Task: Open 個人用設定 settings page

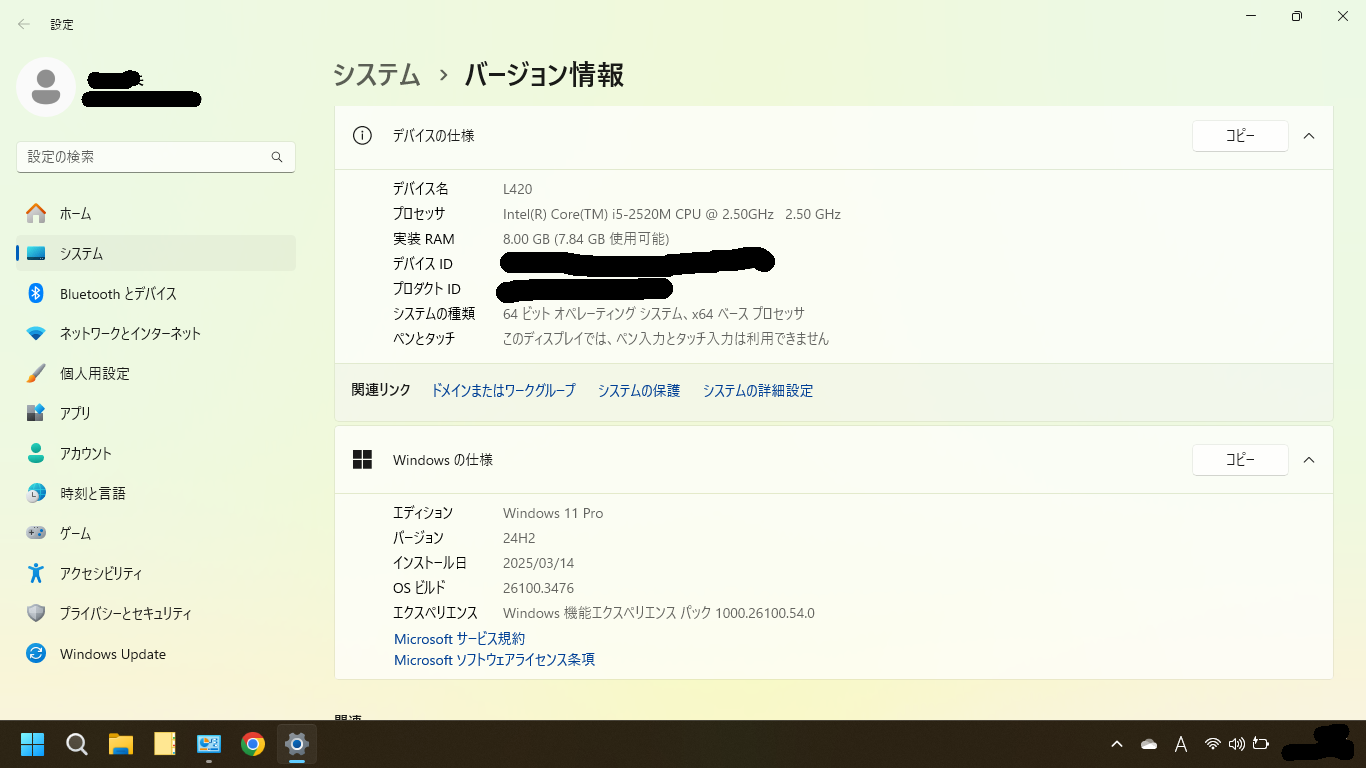Action: [x=156, y=373]
